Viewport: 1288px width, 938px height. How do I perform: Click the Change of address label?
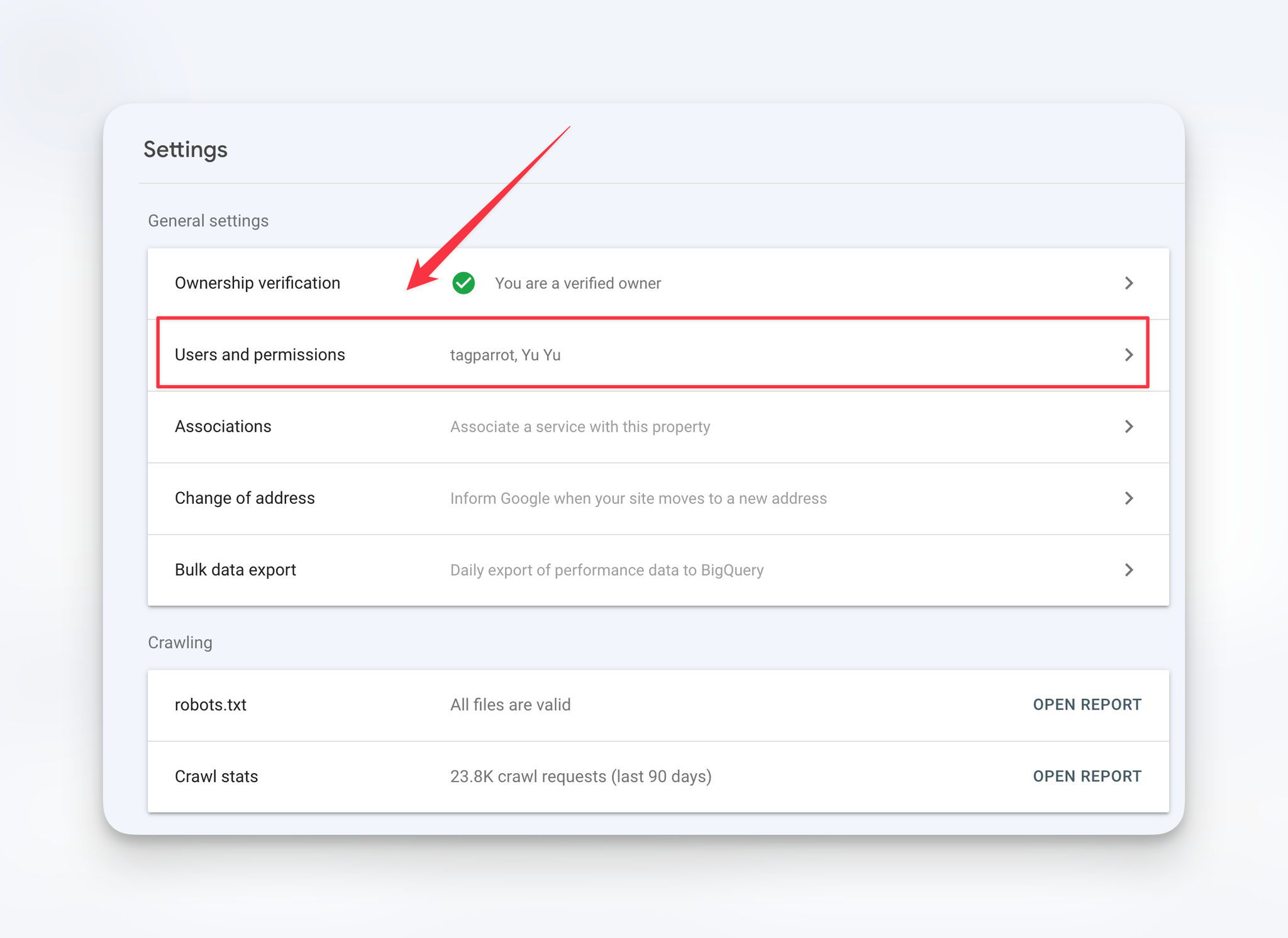point(245,498)
